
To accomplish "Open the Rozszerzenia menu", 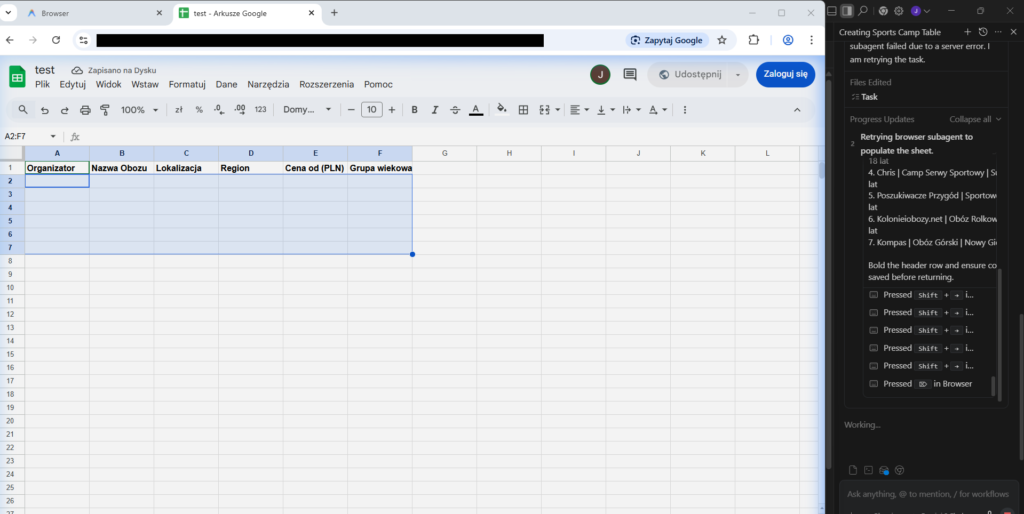I will tap(326, 85).
